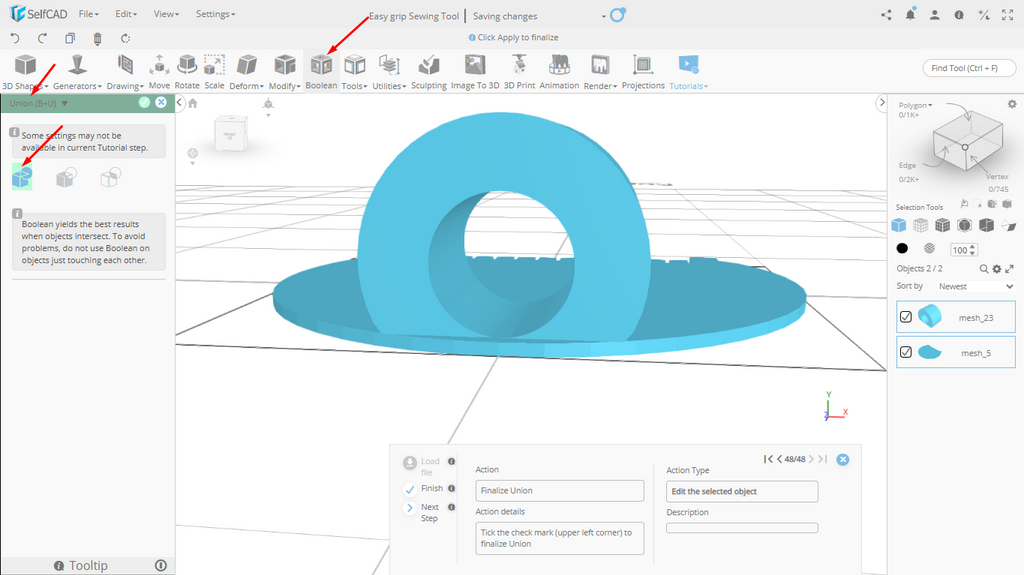
Task: Select the Difference boolean mode icon
Action: 66,177
